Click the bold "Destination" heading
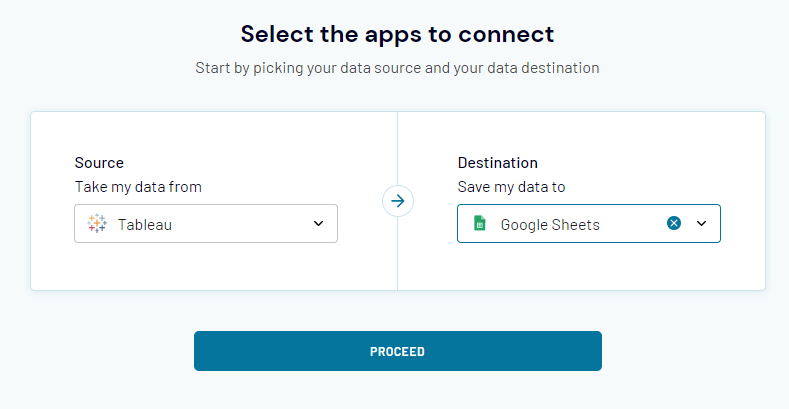Viewport: 789px width, 409px height. coord(498,163)
